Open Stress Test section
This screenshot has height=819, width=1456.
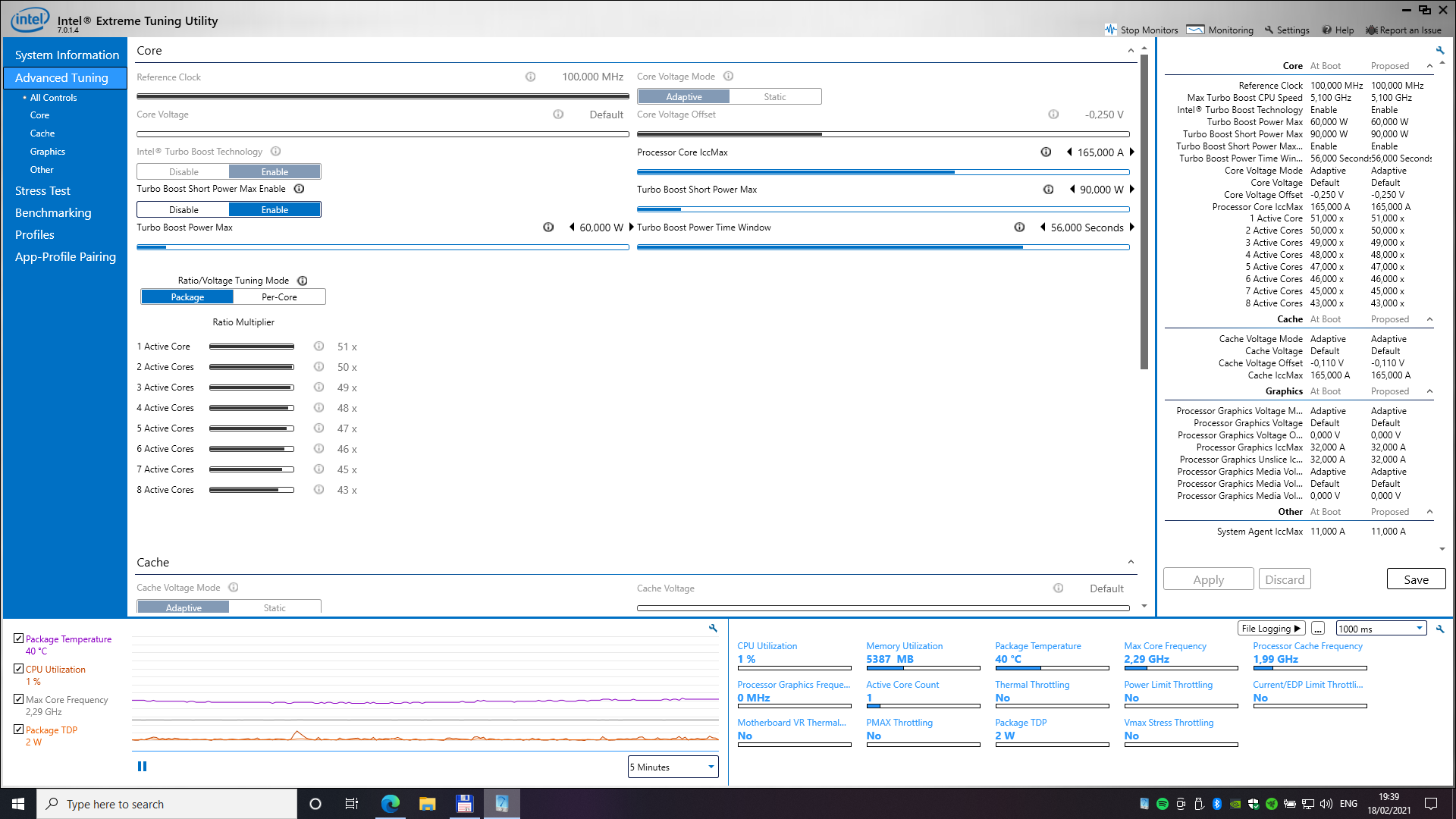point(42,191)
